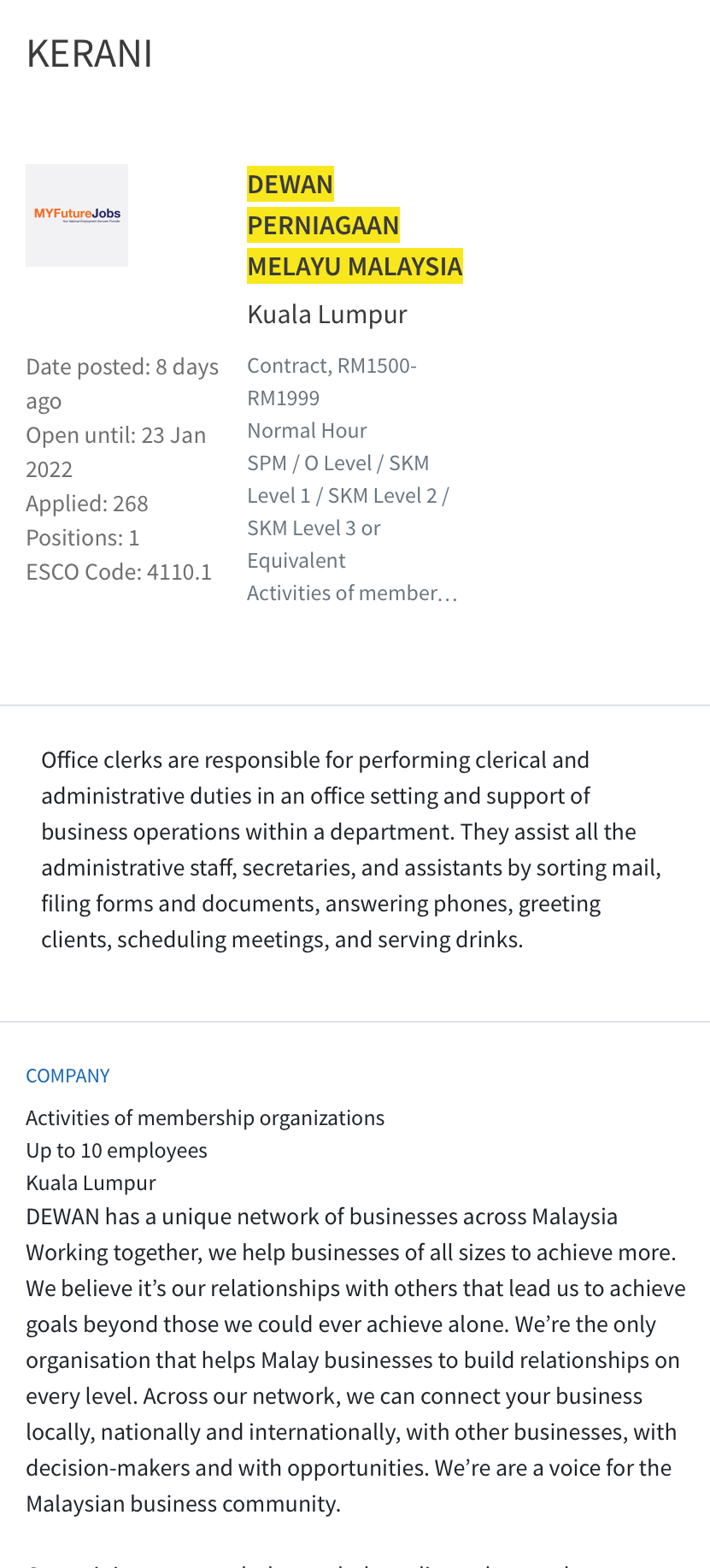Click the ESCO Code: 4110.1 text

click(119, 571)
